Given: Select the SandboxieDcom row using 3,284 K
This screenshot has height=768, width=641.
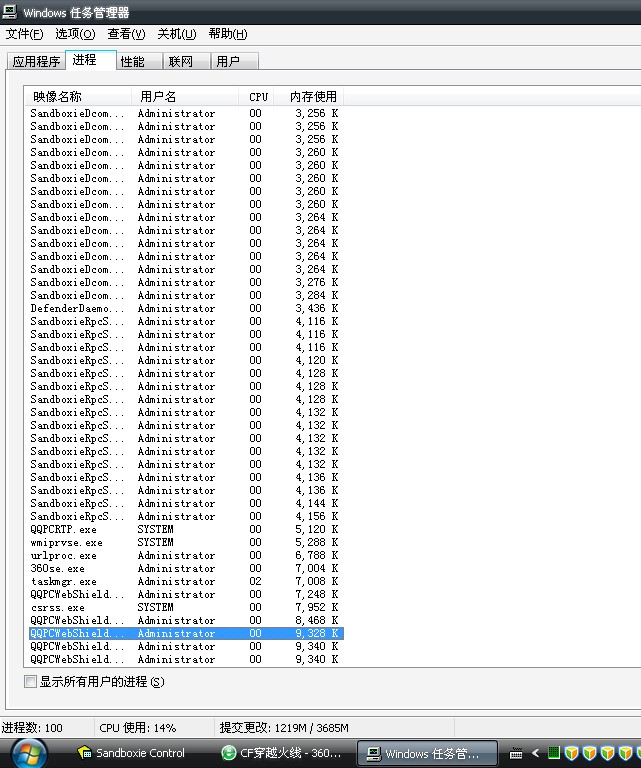Looking at the screenshot, I should 186,295.
